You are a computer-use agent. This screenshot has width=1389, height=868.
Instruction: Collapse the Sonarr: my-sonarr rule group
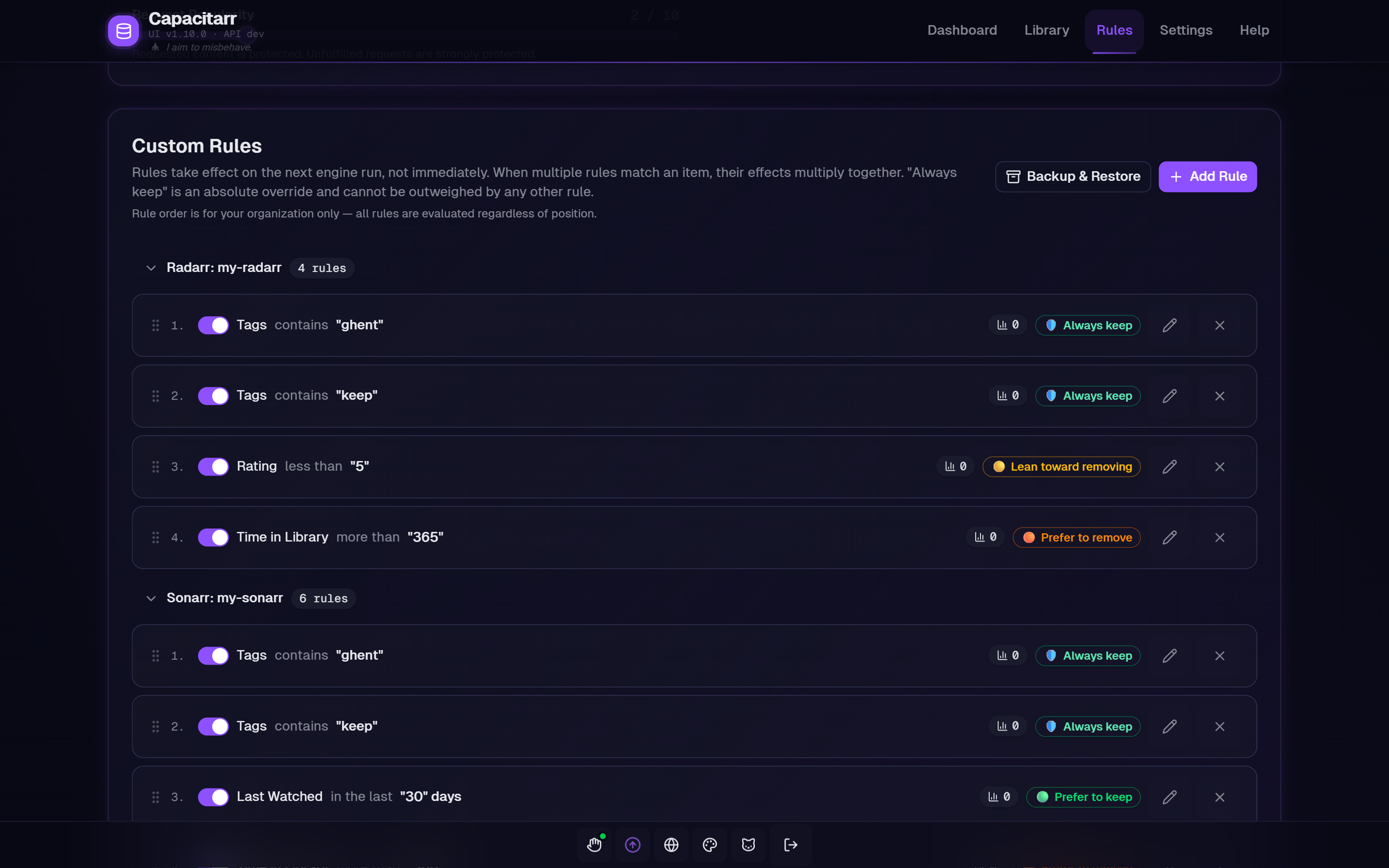151,598
